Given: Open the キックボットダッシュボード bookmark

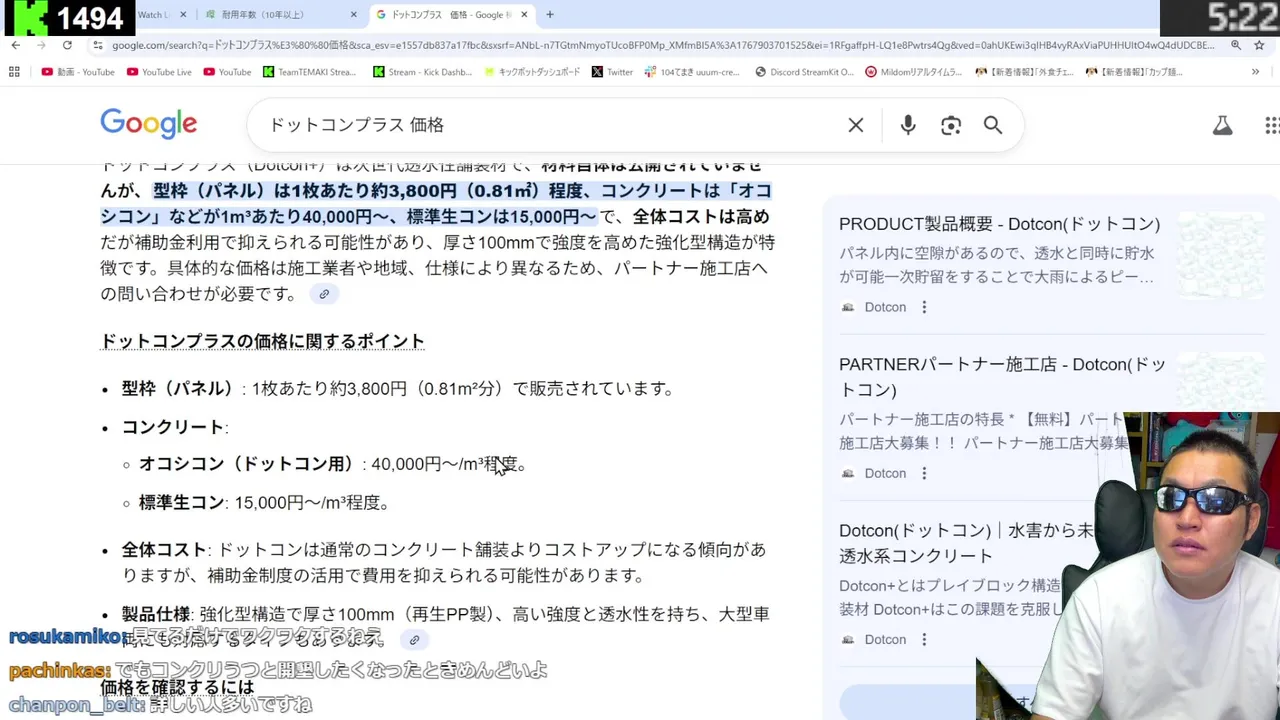Looking at the screenshot, I should 532,72.
